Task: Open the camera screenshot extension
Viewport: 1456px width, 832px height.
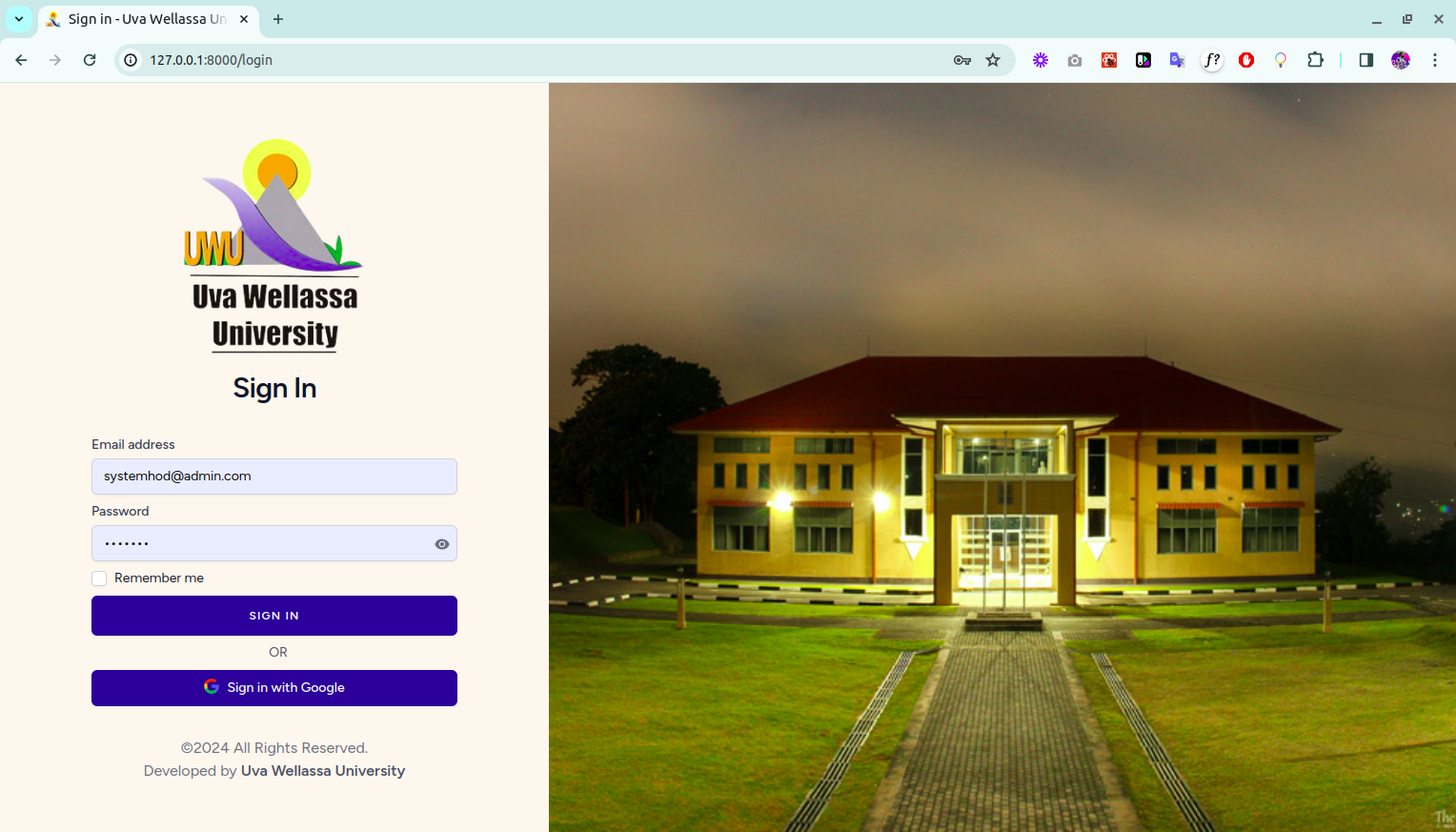Action: pyautogui.click(x=1075, y=60)
